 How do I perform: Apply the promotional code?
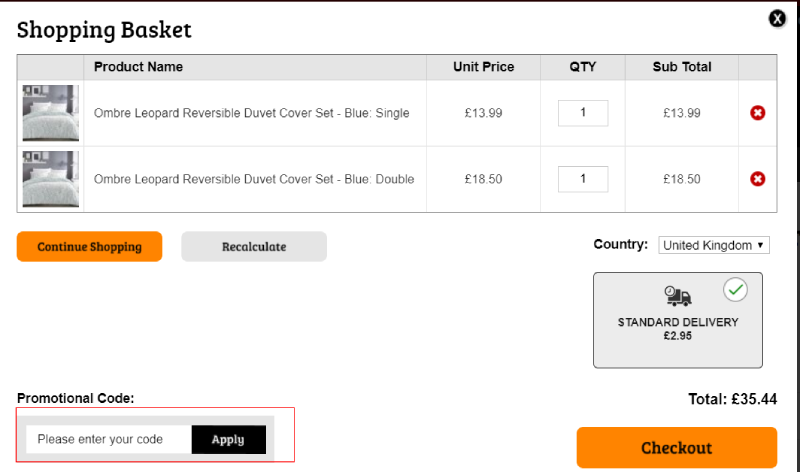[229, 439]
